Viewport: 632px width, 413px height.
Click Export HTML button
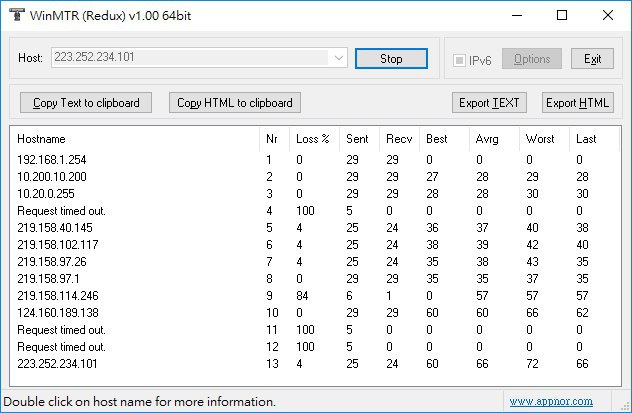point(577,102)
